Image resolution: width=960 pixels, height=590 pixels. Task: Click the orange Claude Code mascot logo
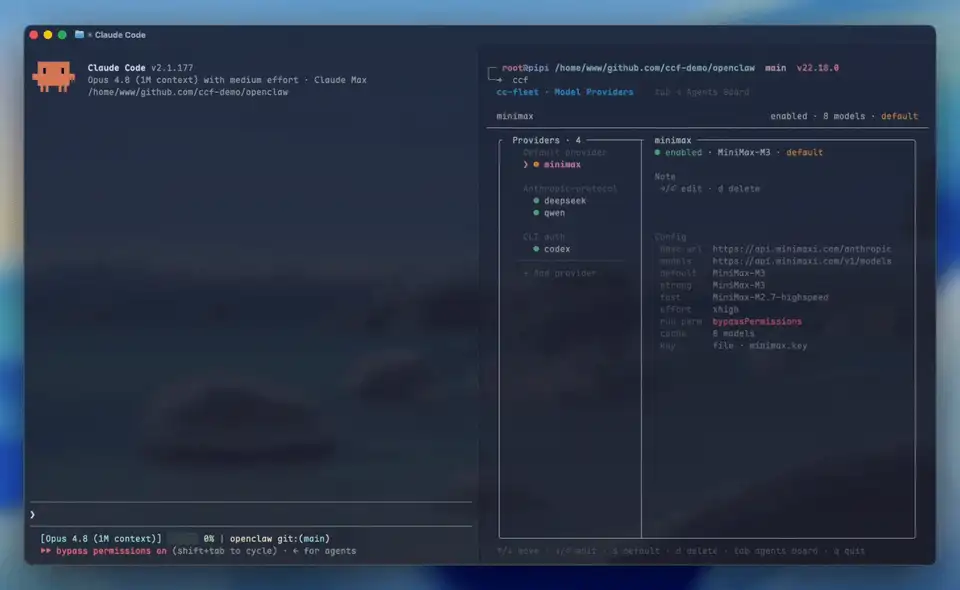(54, 77)
